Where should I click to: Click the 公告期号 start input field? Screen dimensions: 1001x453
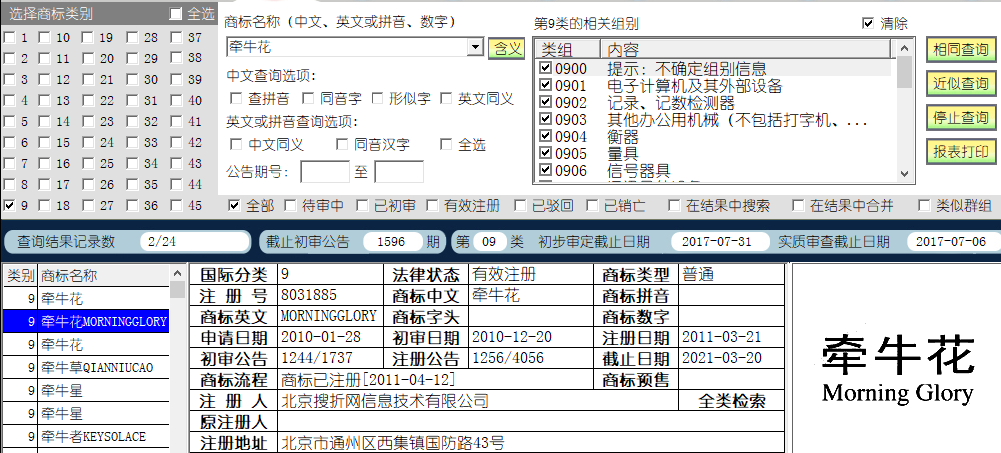click(x=325, y=172)
